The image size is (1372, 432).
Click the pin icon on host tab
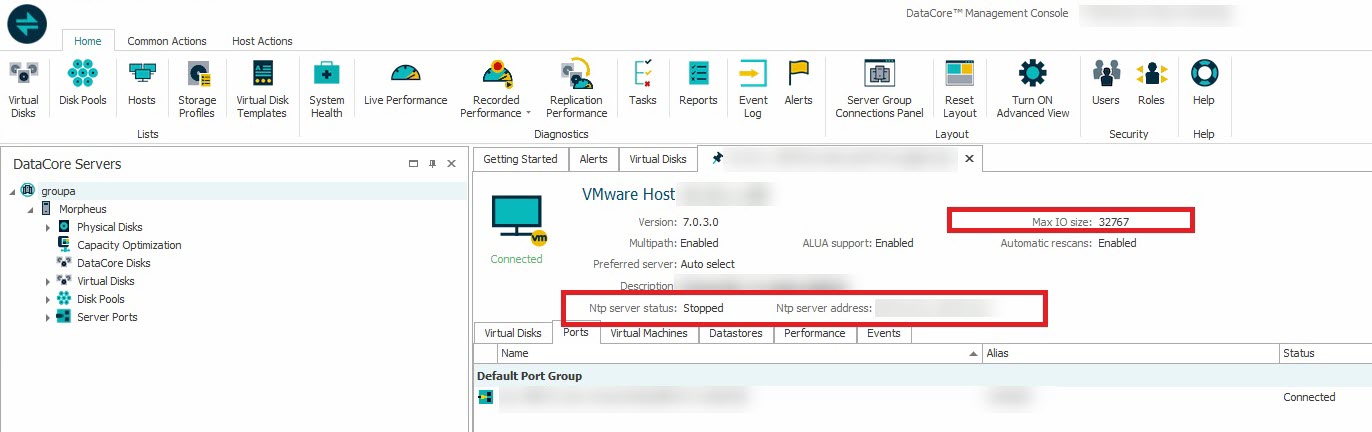pyautogui.click(x=717, y=159)
